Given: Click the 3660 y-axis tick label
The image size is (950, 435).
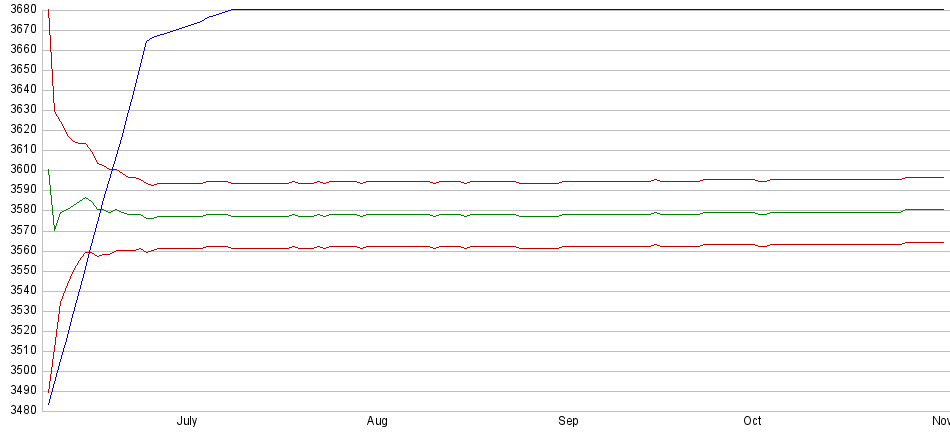Looking at the screenshot, I should point(18,49).
